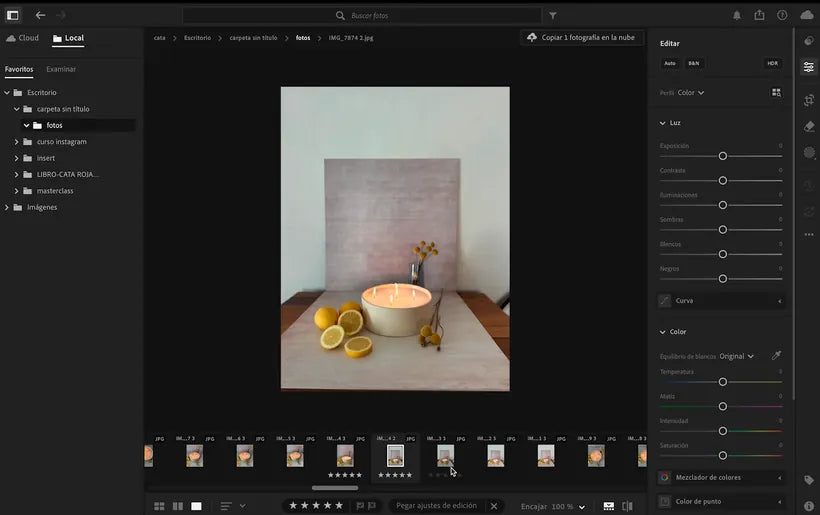Open the Keywords tag panel icon

coord(809,480)
